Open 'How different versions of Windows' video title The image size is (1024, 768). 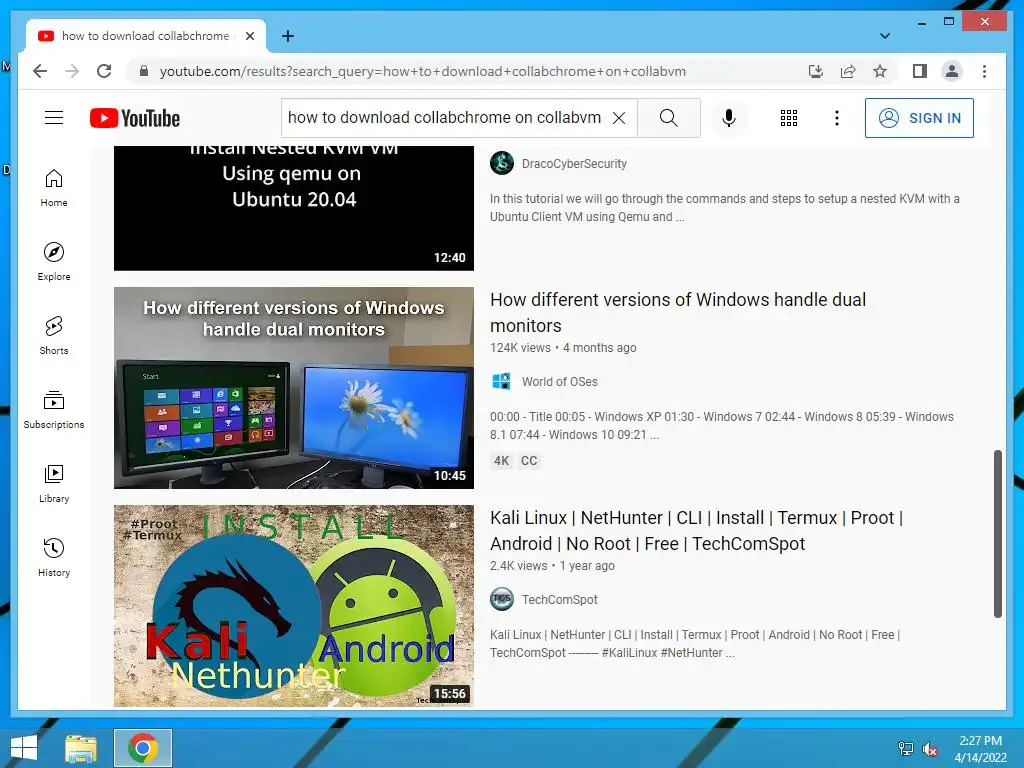pyautogui.click(x=678, y=312)
